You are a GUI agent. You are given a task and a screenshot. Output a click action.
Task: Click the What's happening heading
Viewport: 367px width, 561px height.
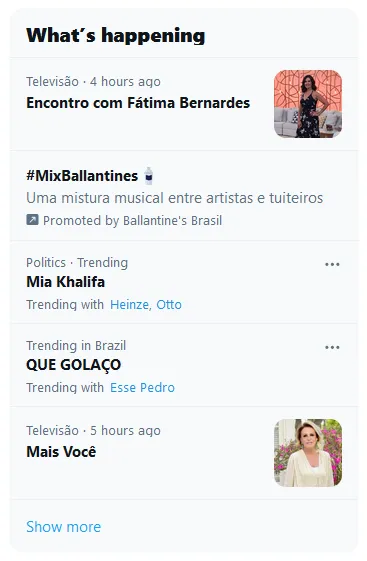[116, 35]
